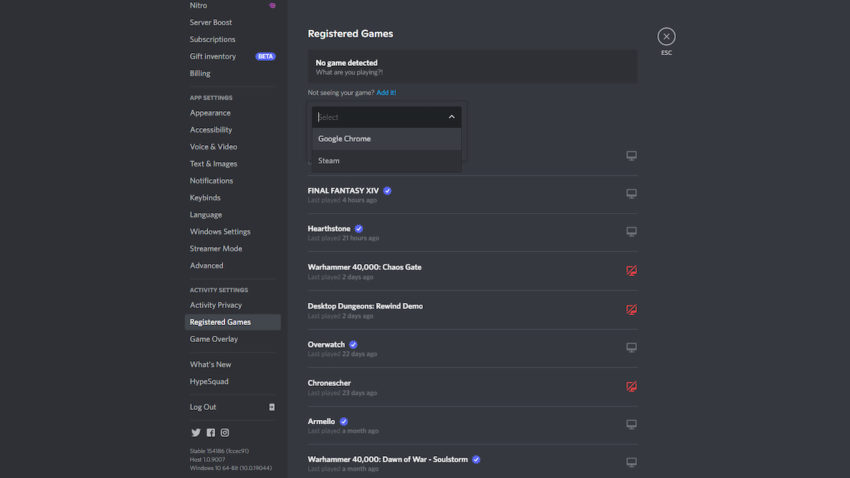Toggle overlay for FINAL FANTASY XIV
This screenshot has width=850, height=478.
pyautogui.click(x=631, y=193)
